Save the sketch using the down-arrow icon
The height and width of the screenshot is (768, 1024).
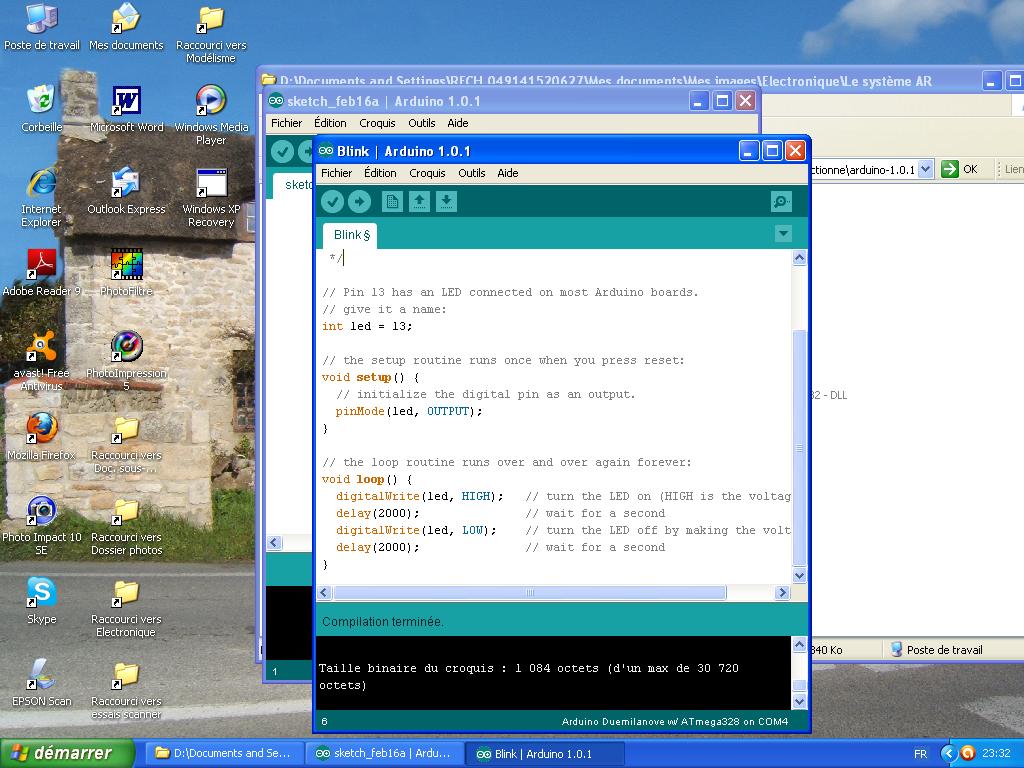(x=447, y=202)
